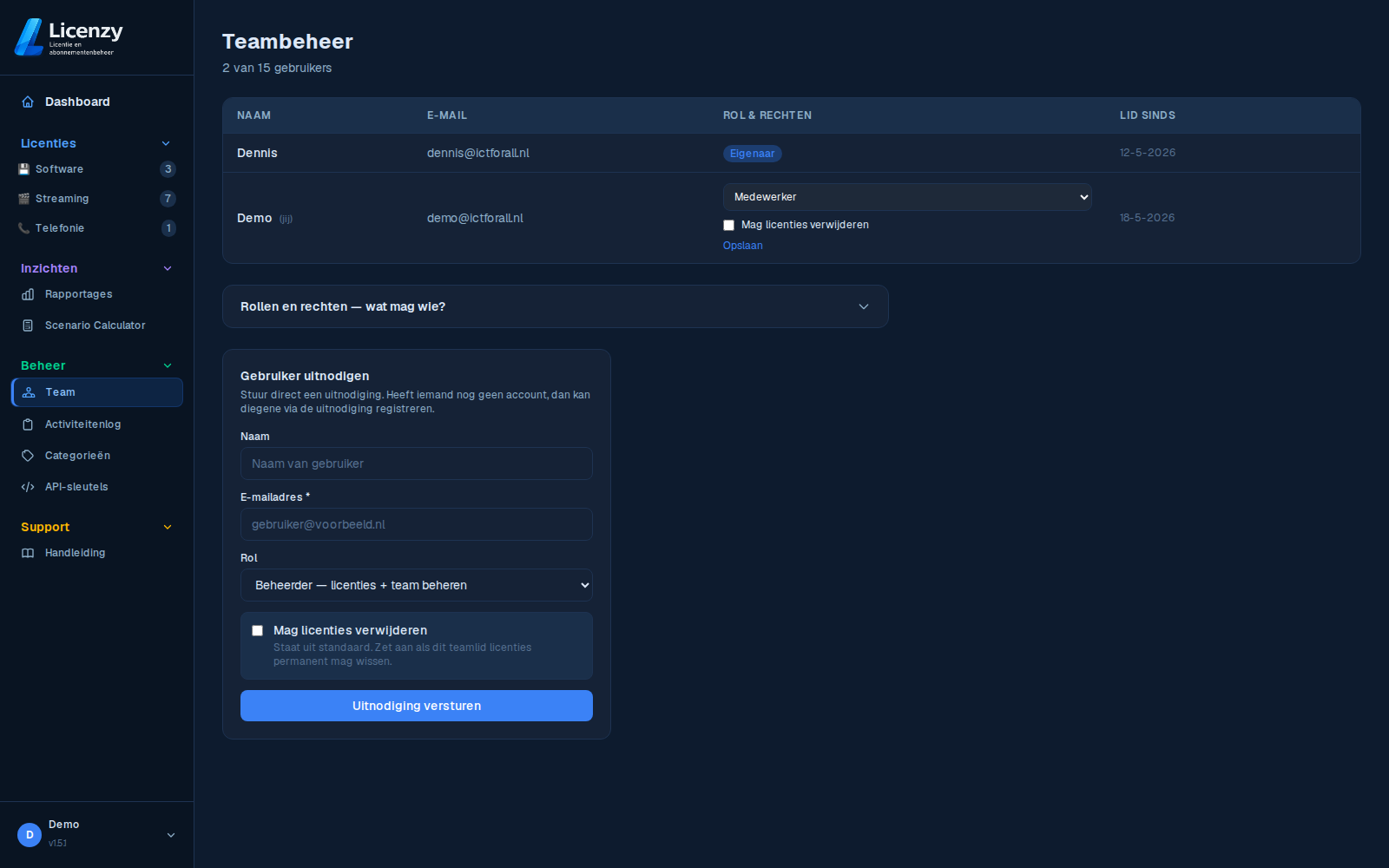
Task: Click dennis@ictforall.nl email
Action: coord(478,153)
